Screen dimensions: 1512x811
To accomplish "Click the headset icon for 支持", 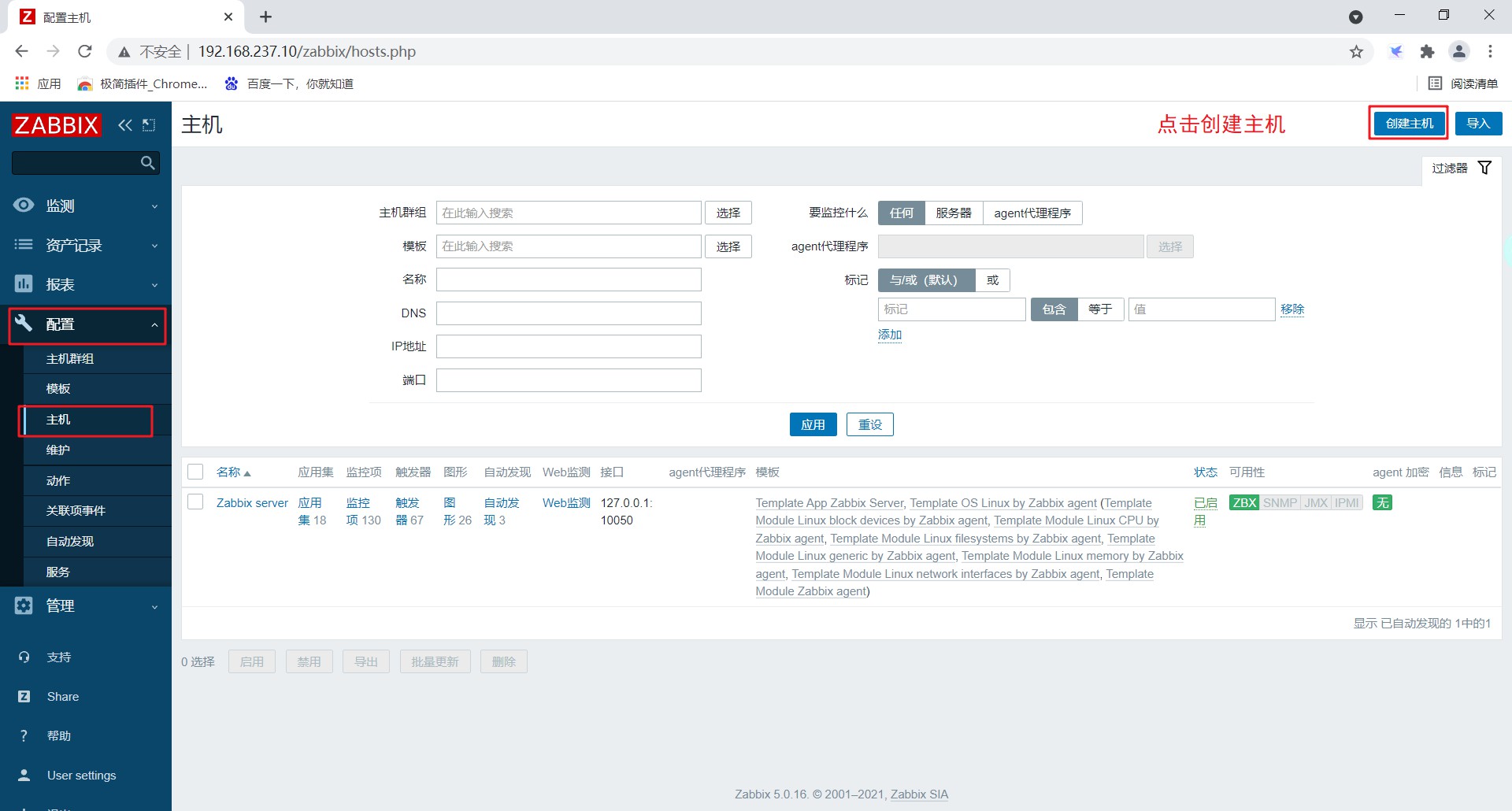I will [x=24, y=657].
